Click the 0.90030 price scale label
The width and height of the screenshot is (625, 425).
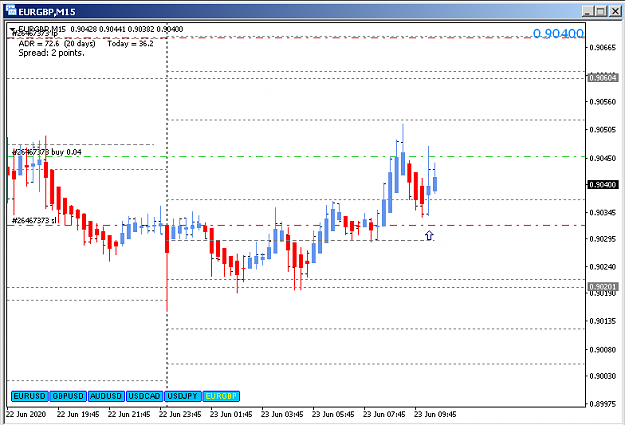[603, 376]
